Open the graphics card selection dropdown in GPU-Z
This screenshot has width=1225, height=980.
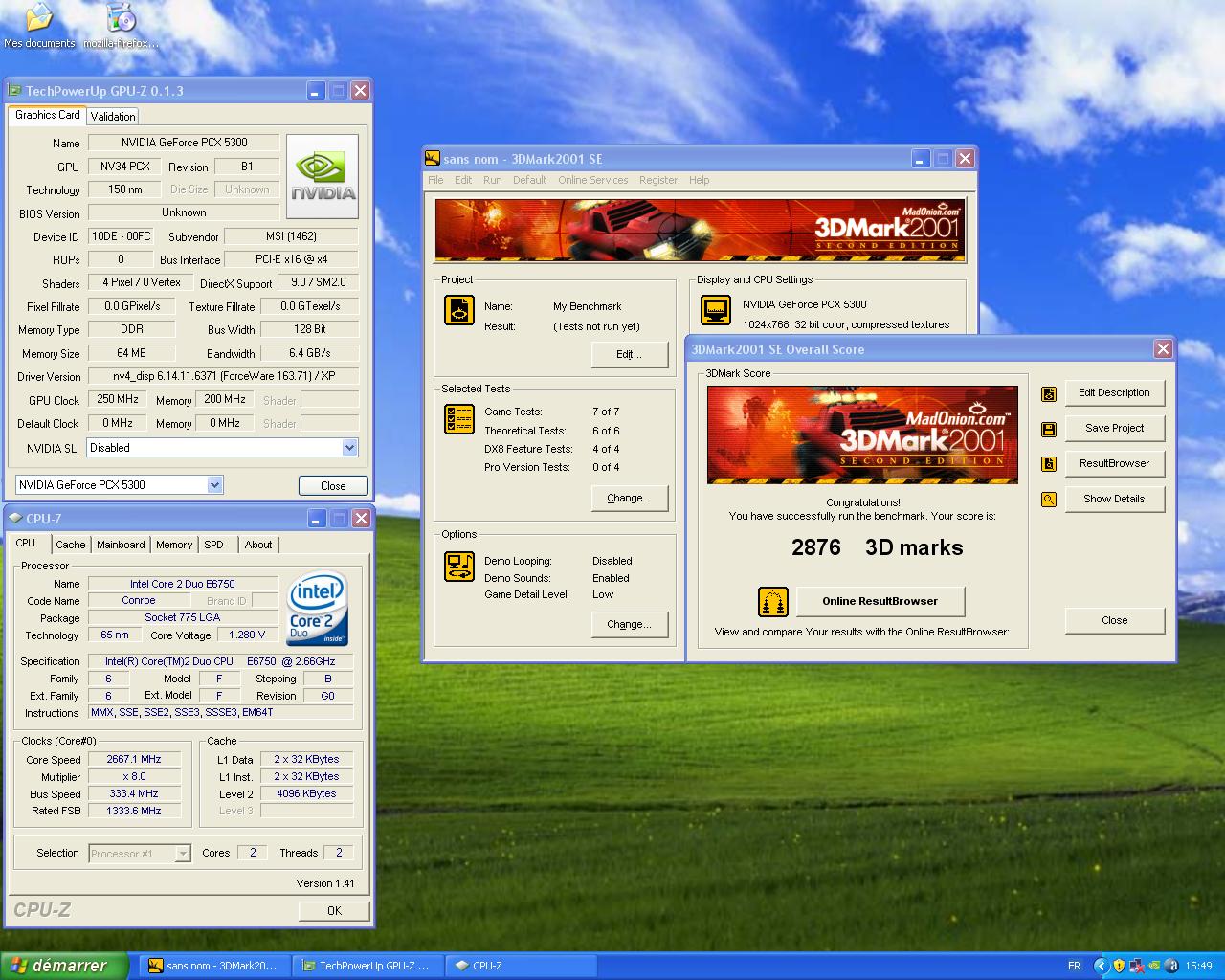[214, 485]
